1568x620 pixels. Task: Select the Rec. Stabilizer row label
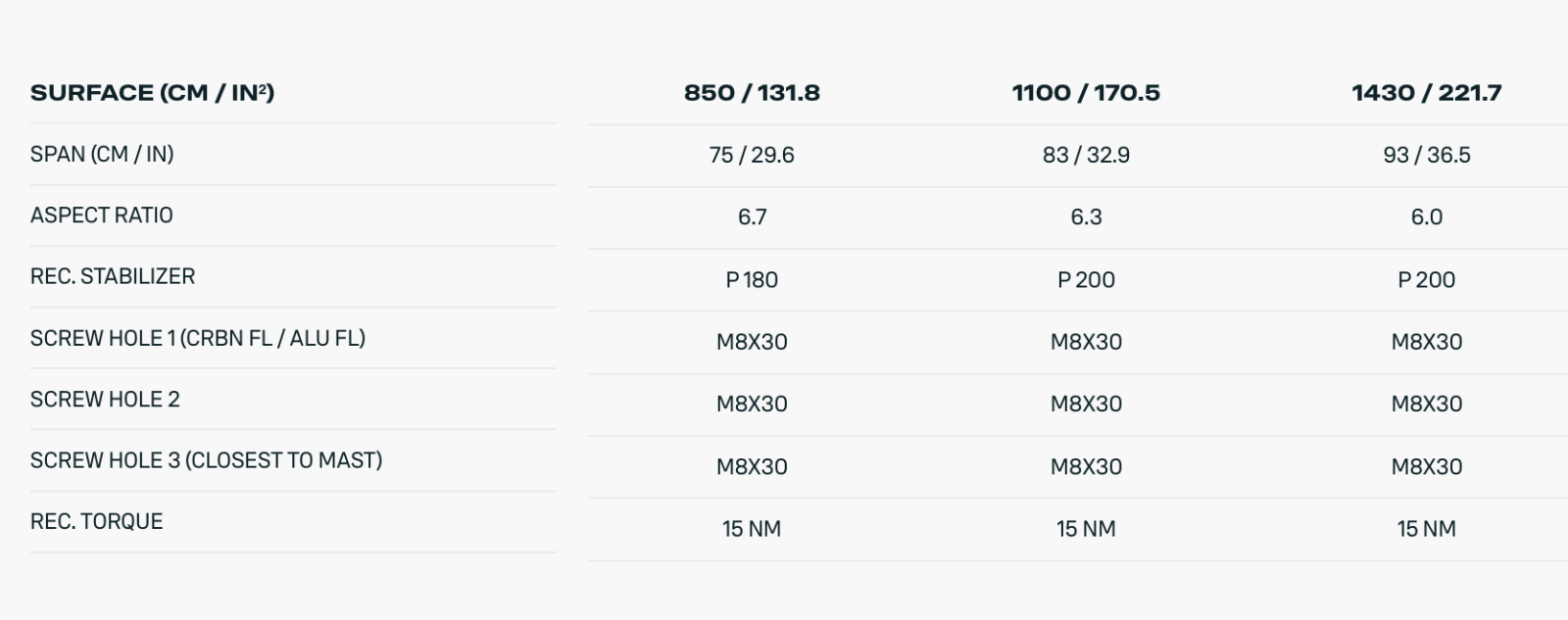[113, 276]
